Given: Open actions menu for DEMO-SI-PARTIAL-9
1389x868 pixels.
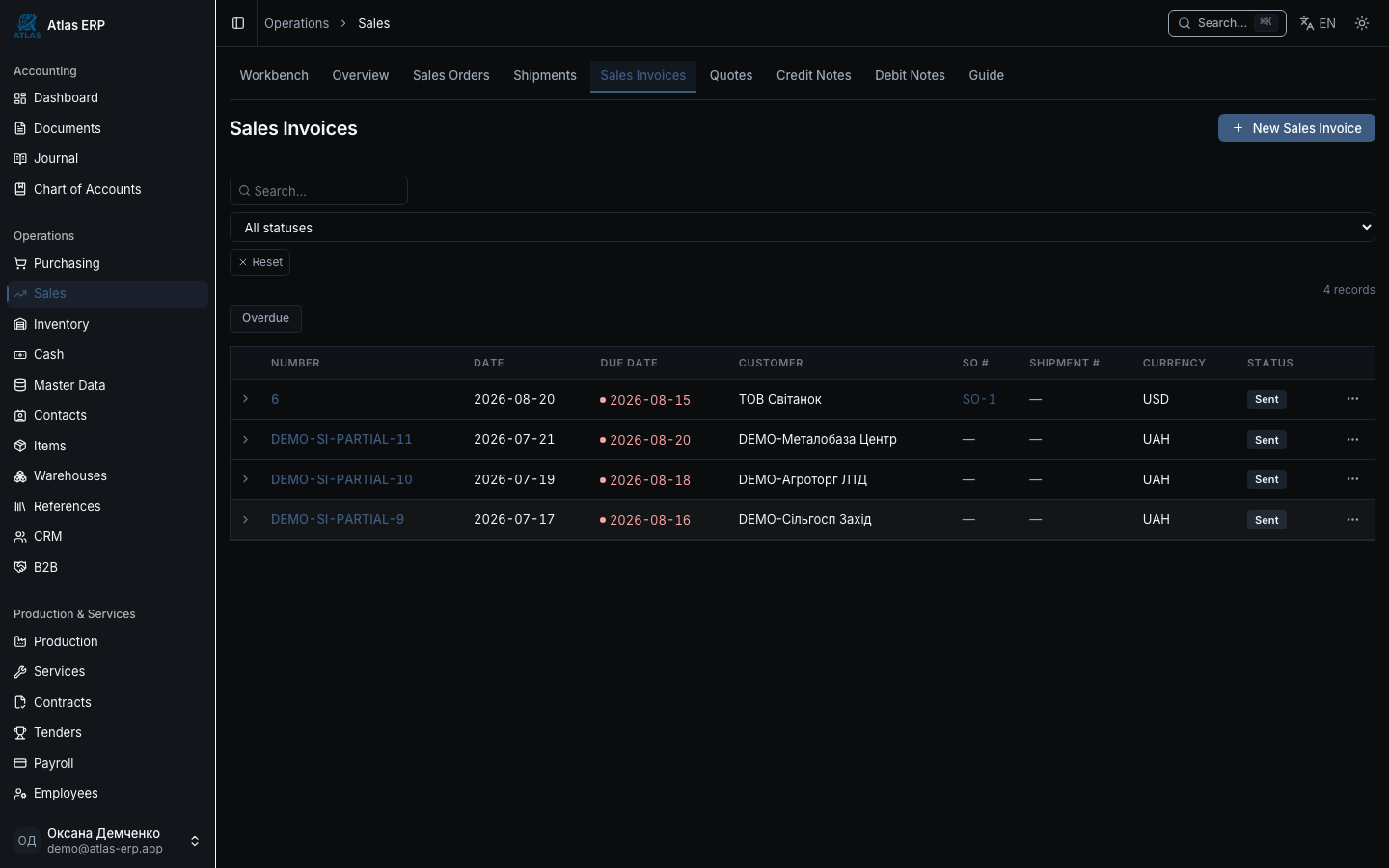Looking at the screenshot, I should (x=1352, y=520).
